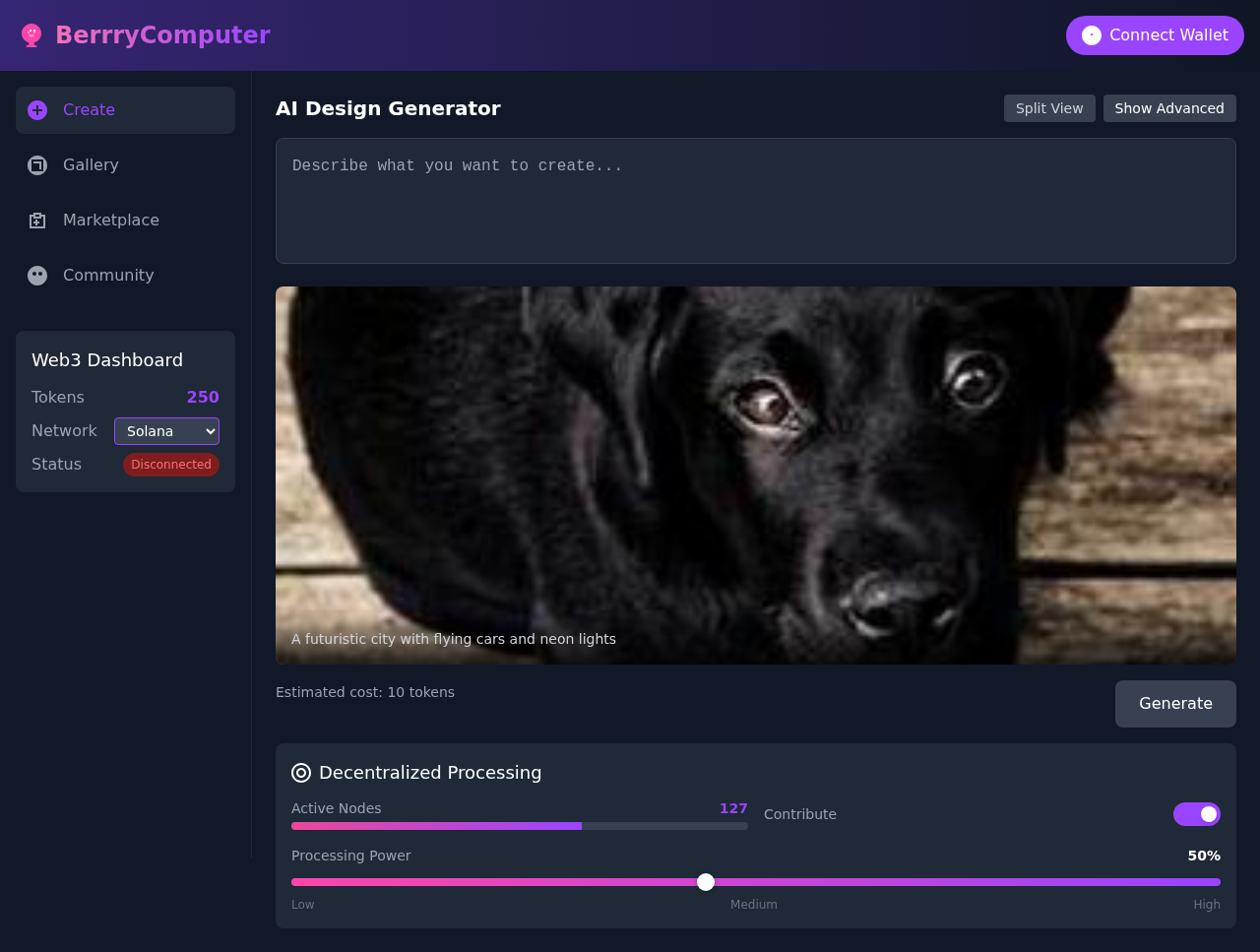Click the generated dog image preview
The image size is (1260, 952).
pos(755,475)
